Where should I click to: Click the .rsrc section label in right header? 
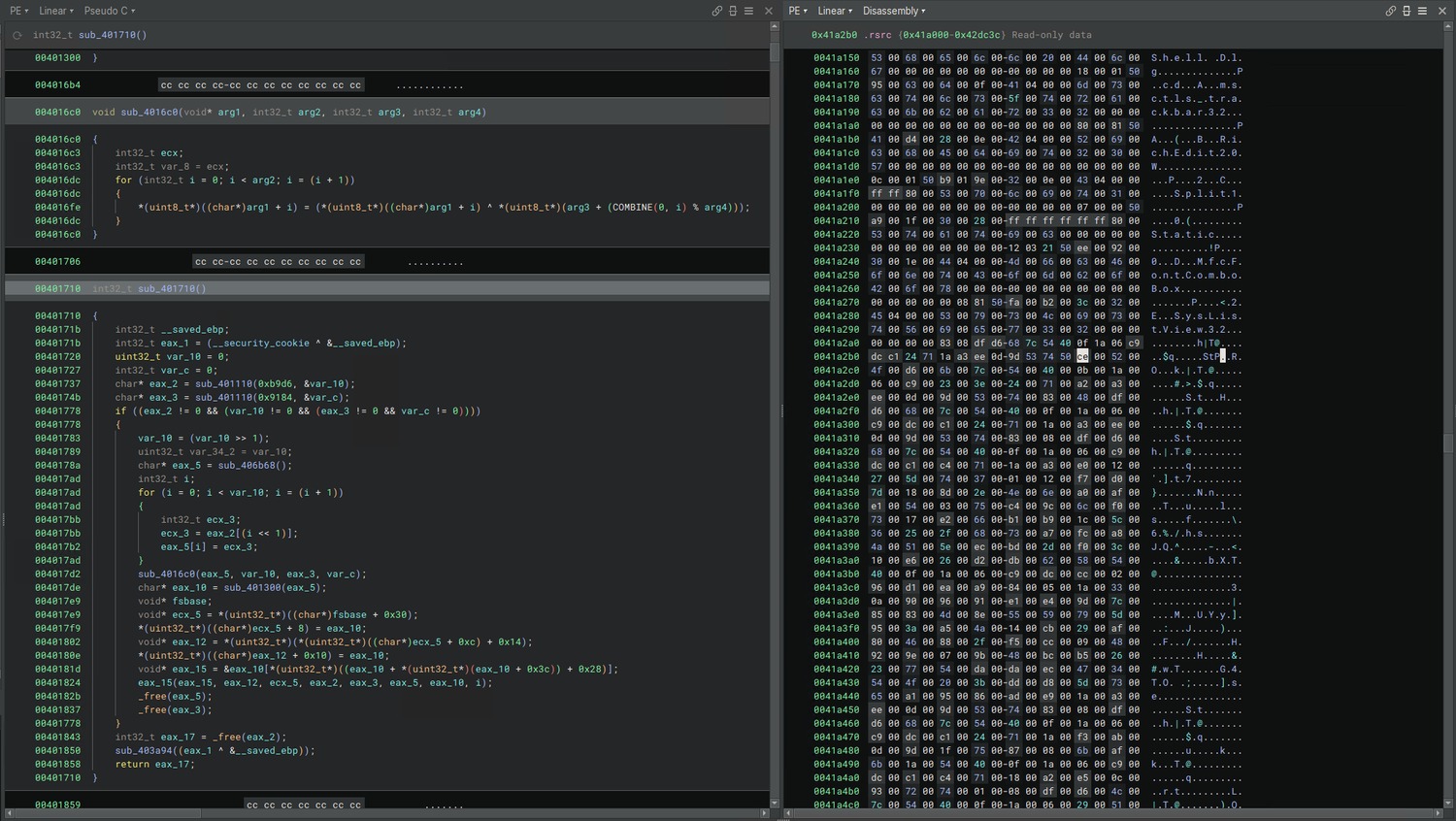(877, 35)
